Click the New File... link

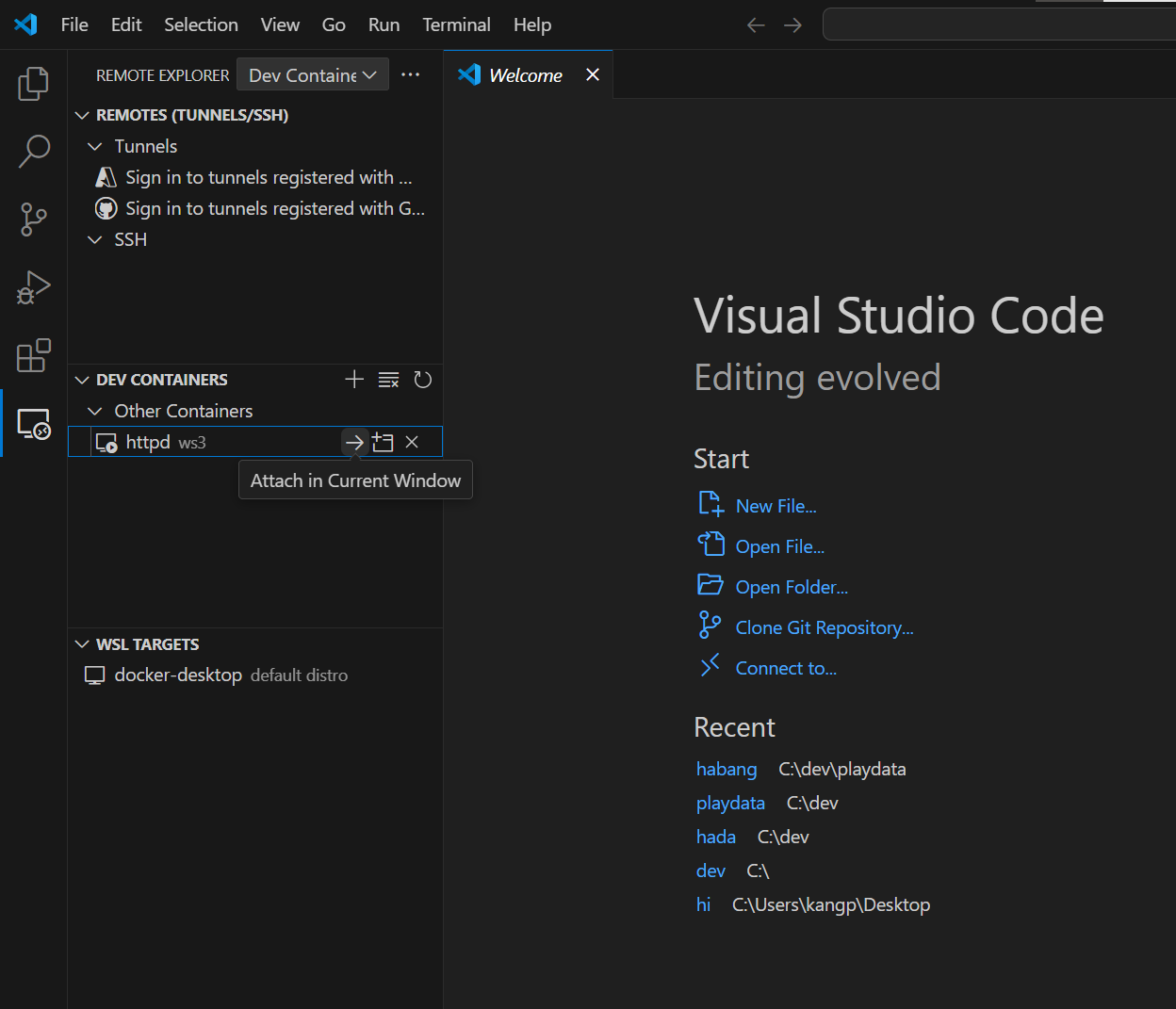point(776,506)
